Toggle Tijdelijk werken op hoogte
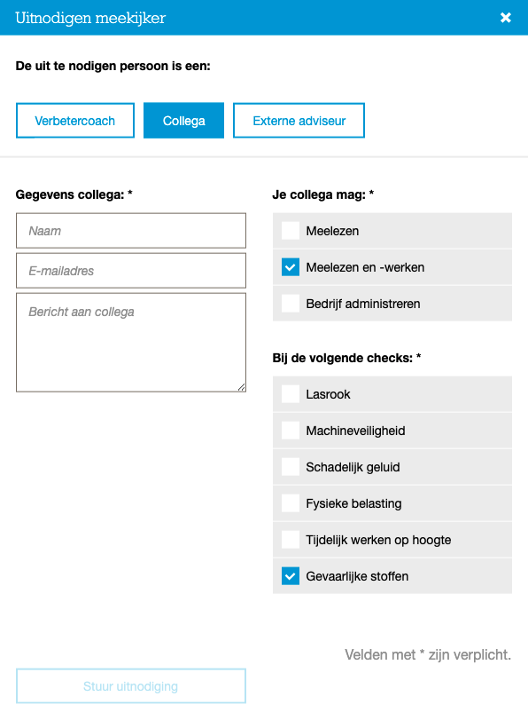Image resolution: width=528 pixels, height=720 pixels. click(290, 540)
